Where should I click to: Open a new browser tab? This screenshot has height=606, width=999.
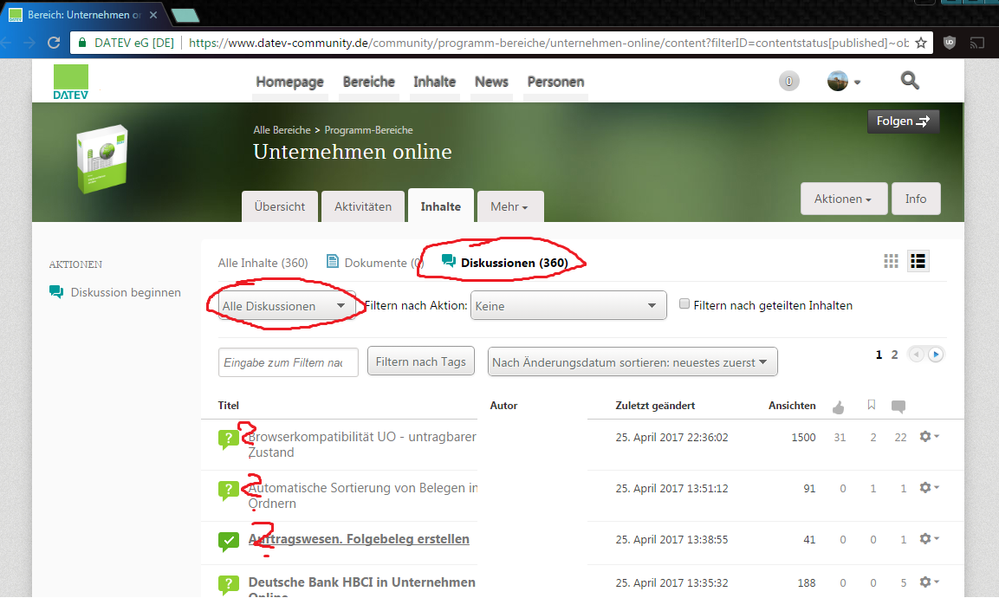pos(185,15)
